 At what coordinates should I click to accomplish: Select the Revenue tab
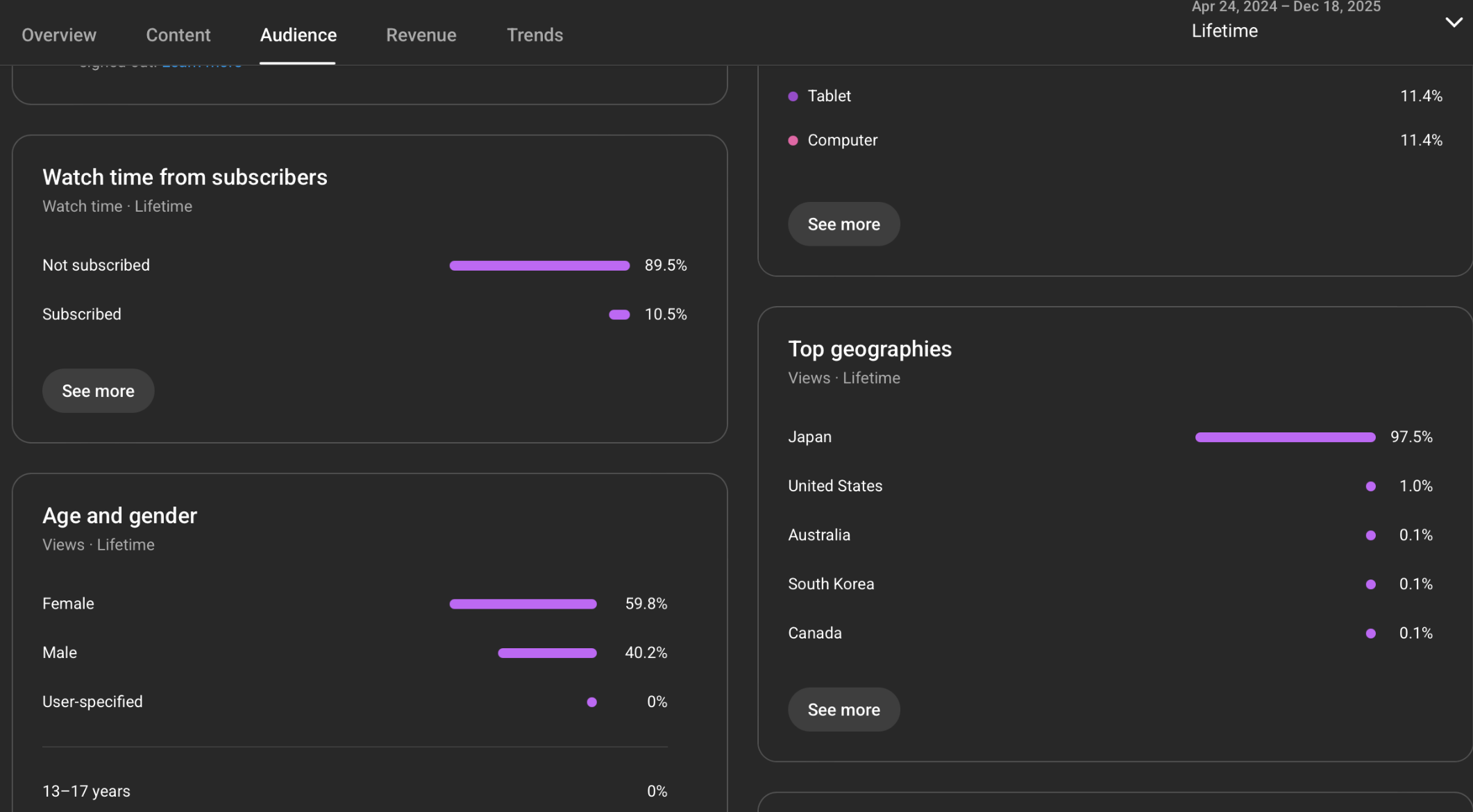click(x=421, y=35)
